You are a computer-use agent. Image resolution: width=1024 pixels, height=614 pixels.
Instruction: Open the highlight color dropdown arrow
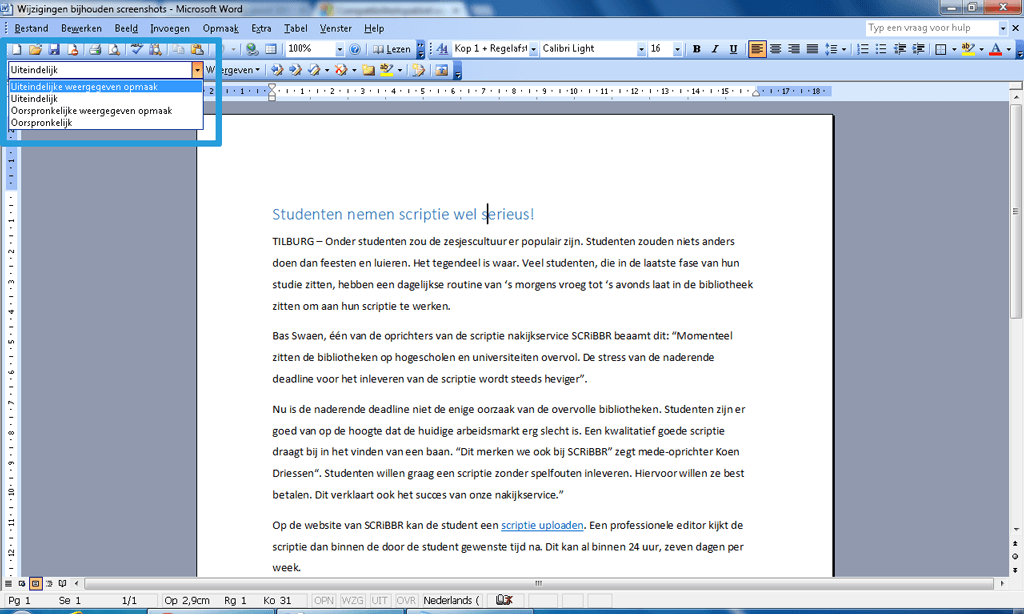[x=981, y=50]
